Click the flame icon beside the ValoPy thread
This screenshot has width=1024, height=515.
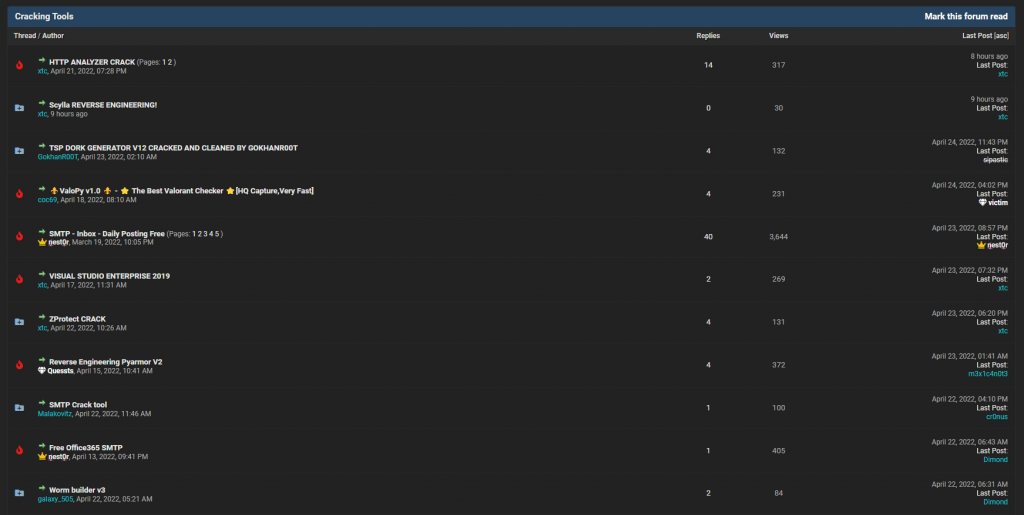pos(19,193)
